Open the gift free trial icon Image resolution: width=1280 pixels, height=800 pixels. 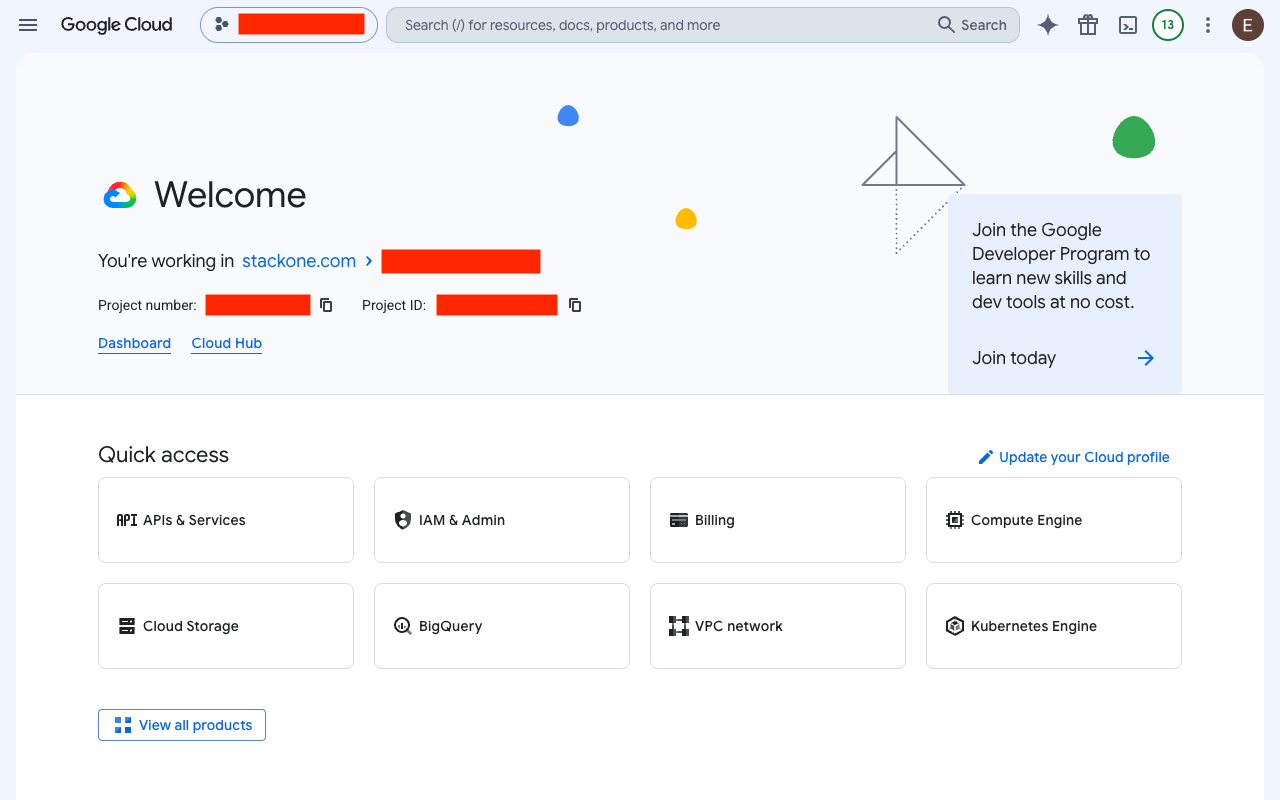[x=1088, y=25]
